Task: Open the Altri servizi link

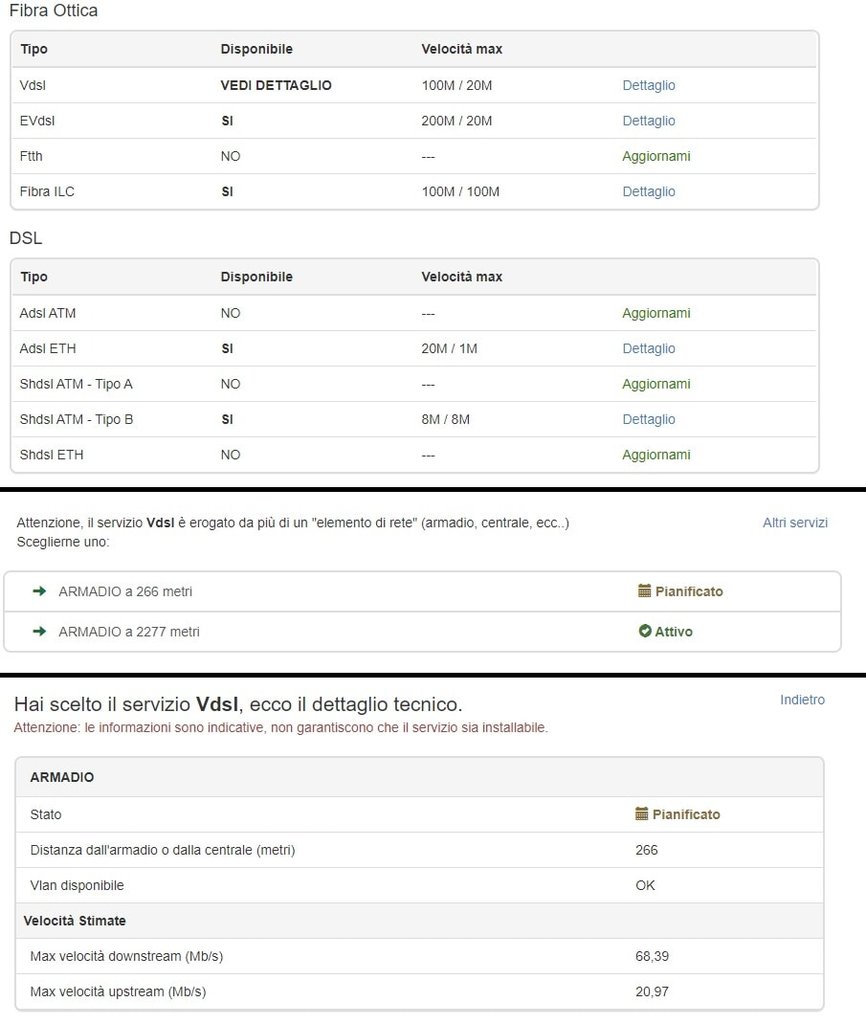Action: [x=795, y=522]
